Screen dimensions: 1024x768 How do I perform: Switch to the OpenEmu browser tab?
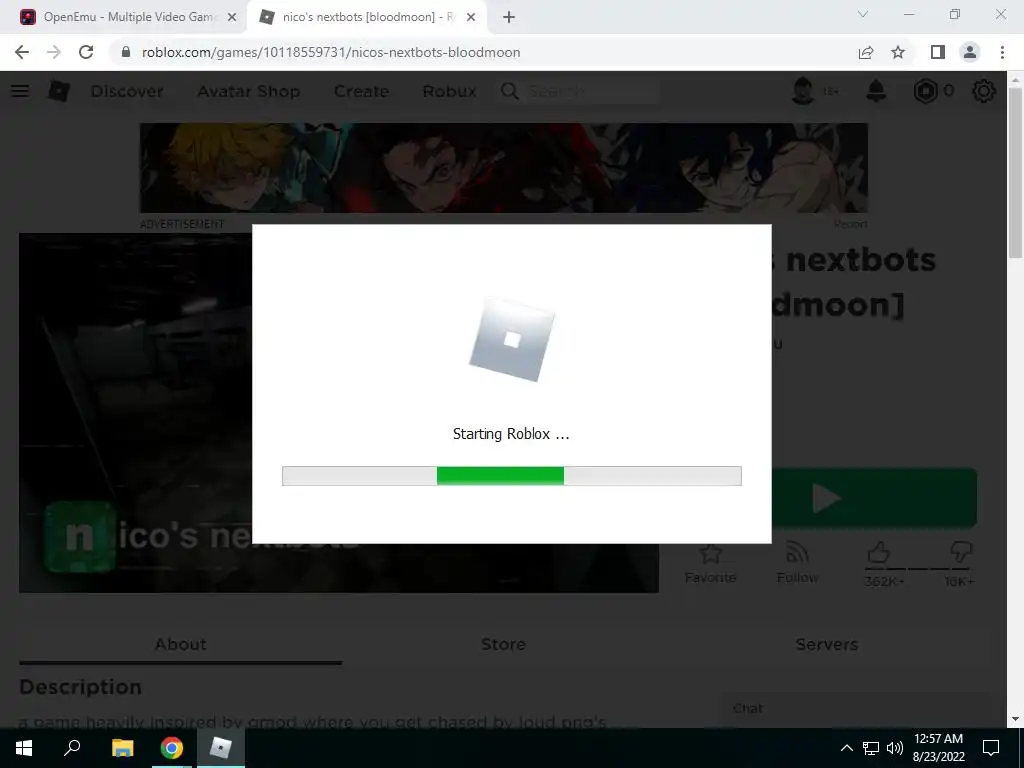tap(128, 17)
